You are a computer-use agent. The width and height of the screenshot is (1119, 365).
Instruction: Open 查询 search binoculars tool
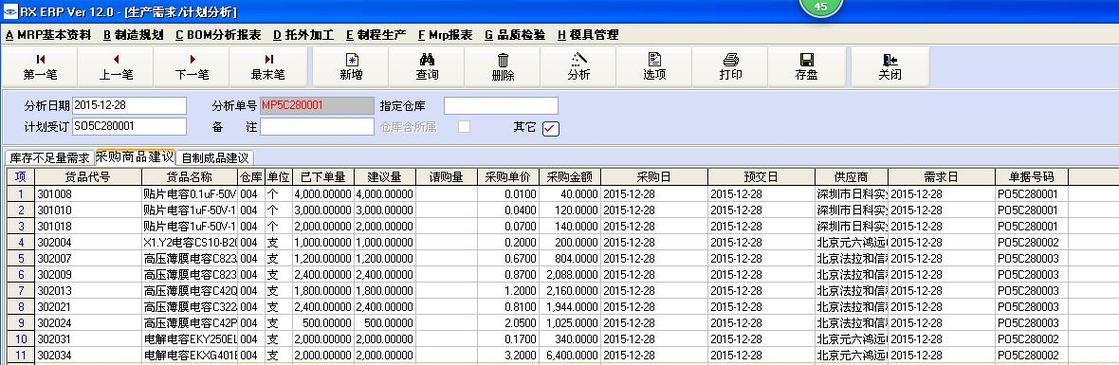pos(427,66)
